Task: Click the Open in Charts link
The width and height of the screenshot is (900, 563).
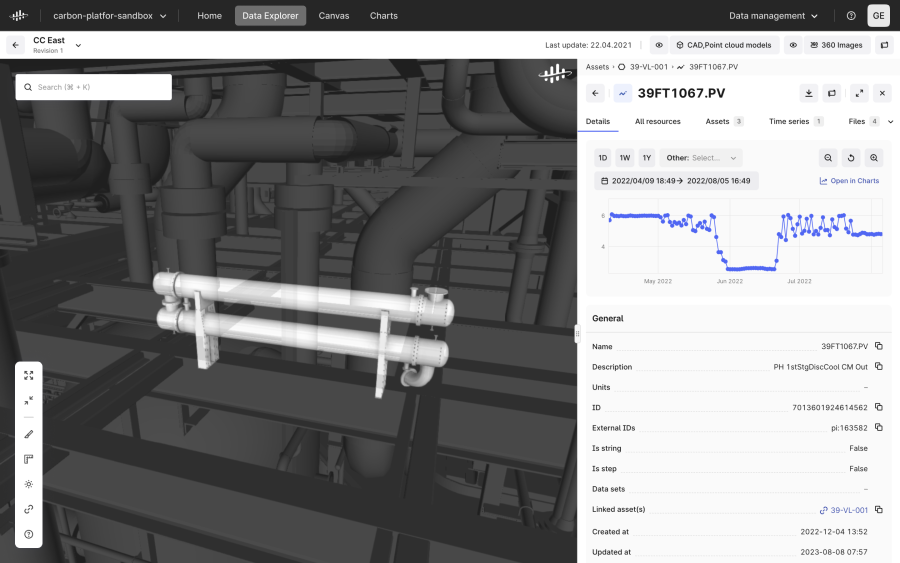Action: [849, 181]
